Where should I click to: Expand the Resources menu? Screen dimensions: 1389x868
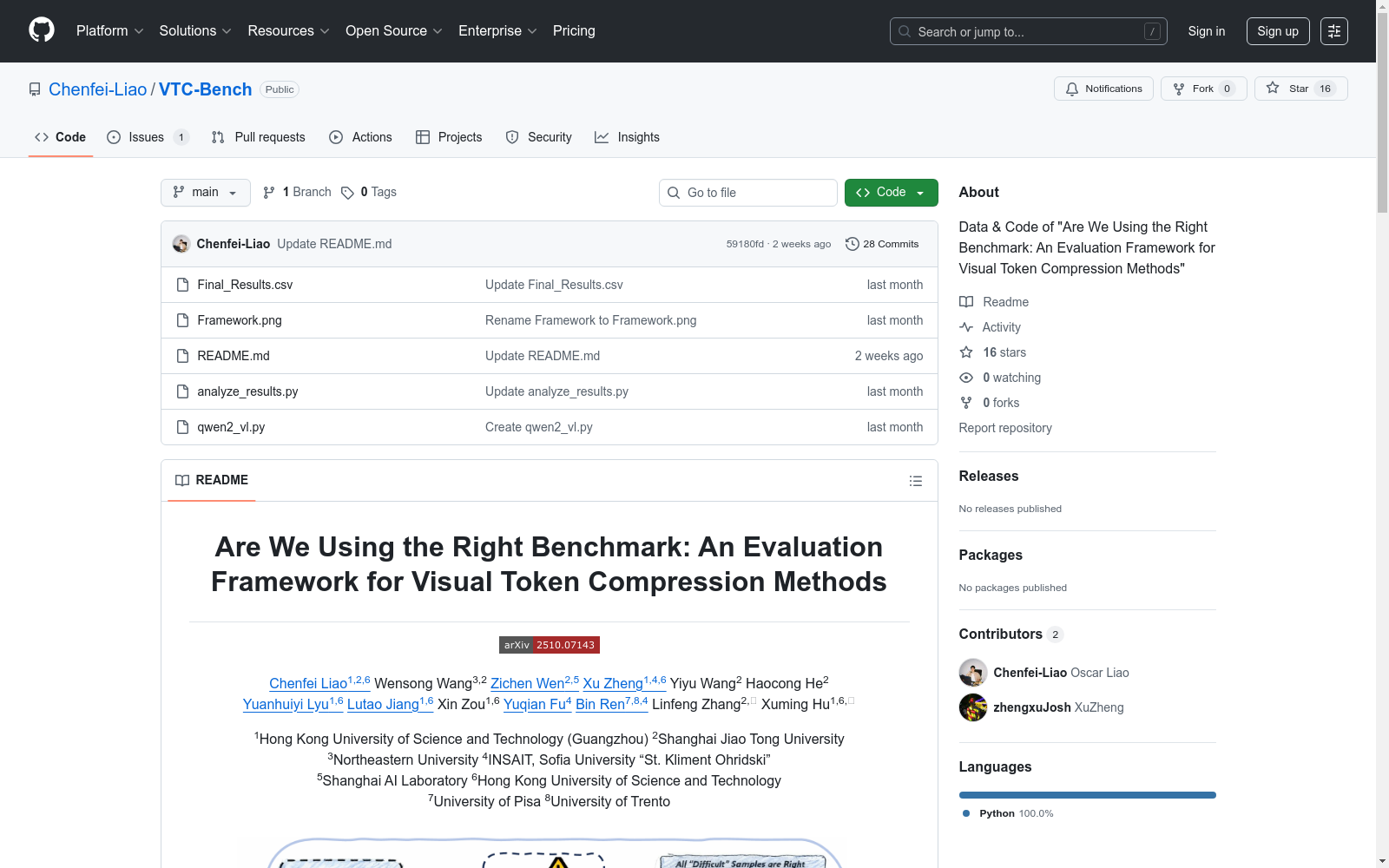pos(289,31)
